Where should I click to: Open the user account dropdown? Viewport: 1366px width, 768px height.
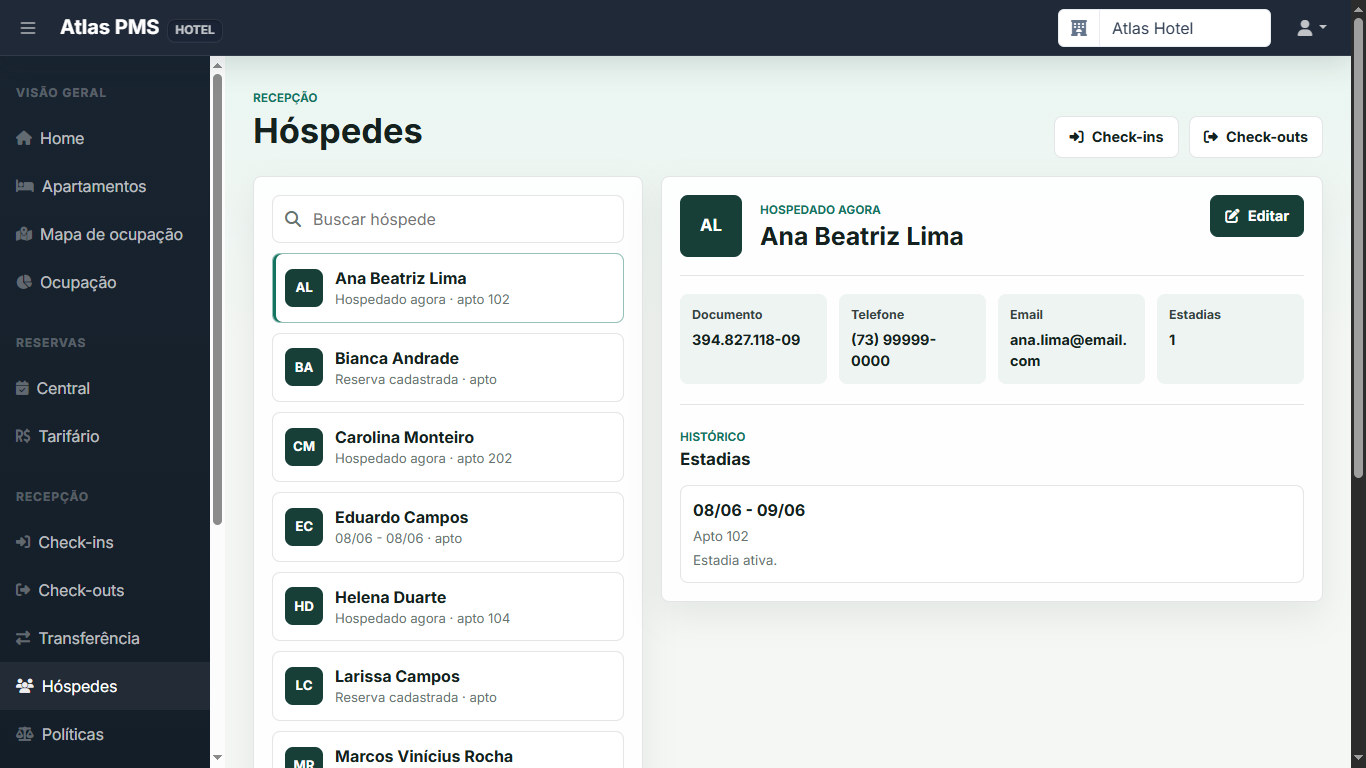tap(1311, 28)
